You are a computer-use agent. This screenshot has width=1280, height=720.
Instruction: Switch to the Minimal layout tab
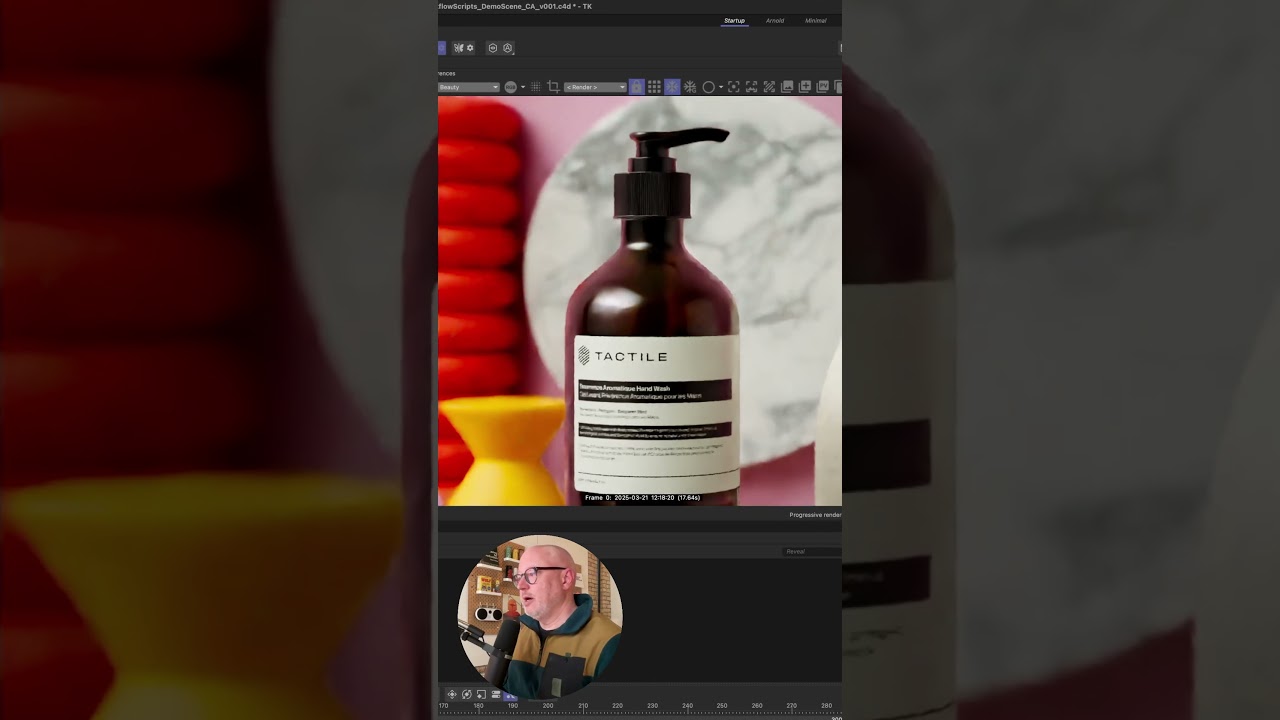(x=816, y=20)
